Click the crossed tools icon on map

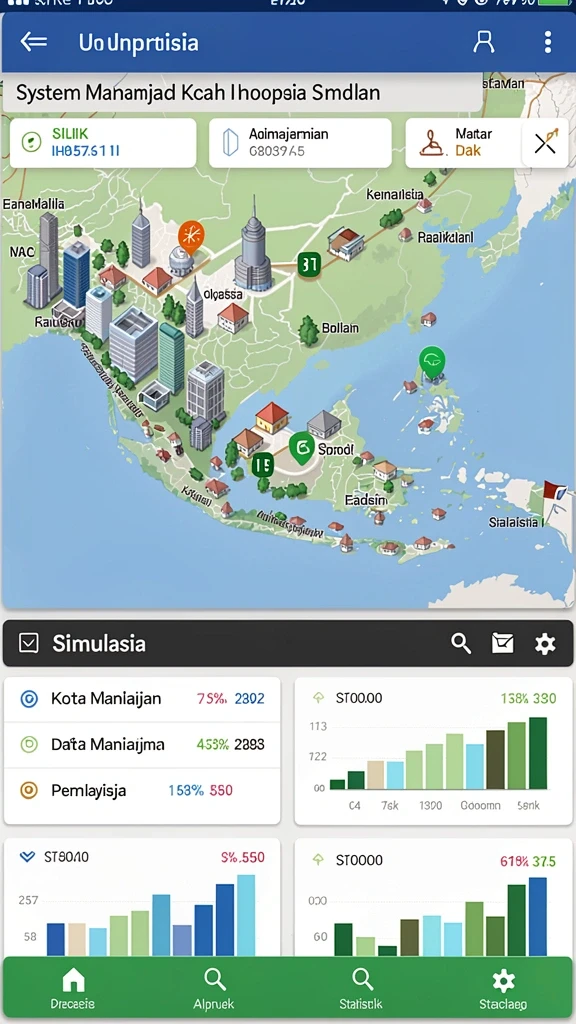pos(545,142)
